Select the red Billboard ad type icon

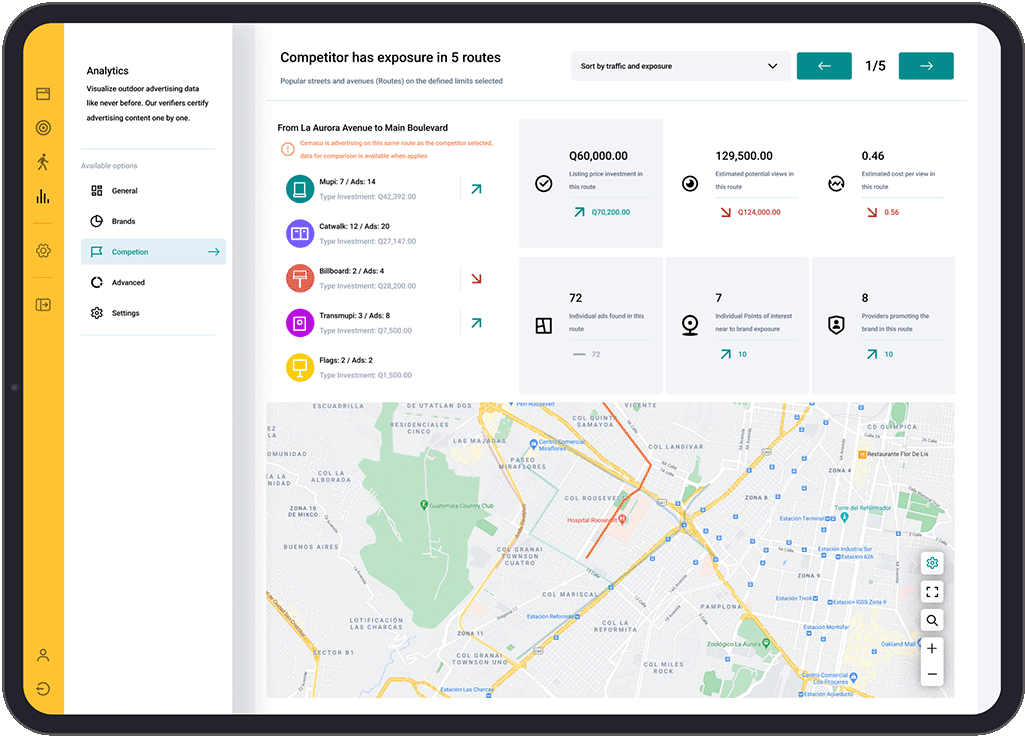(x=300, y=278)
